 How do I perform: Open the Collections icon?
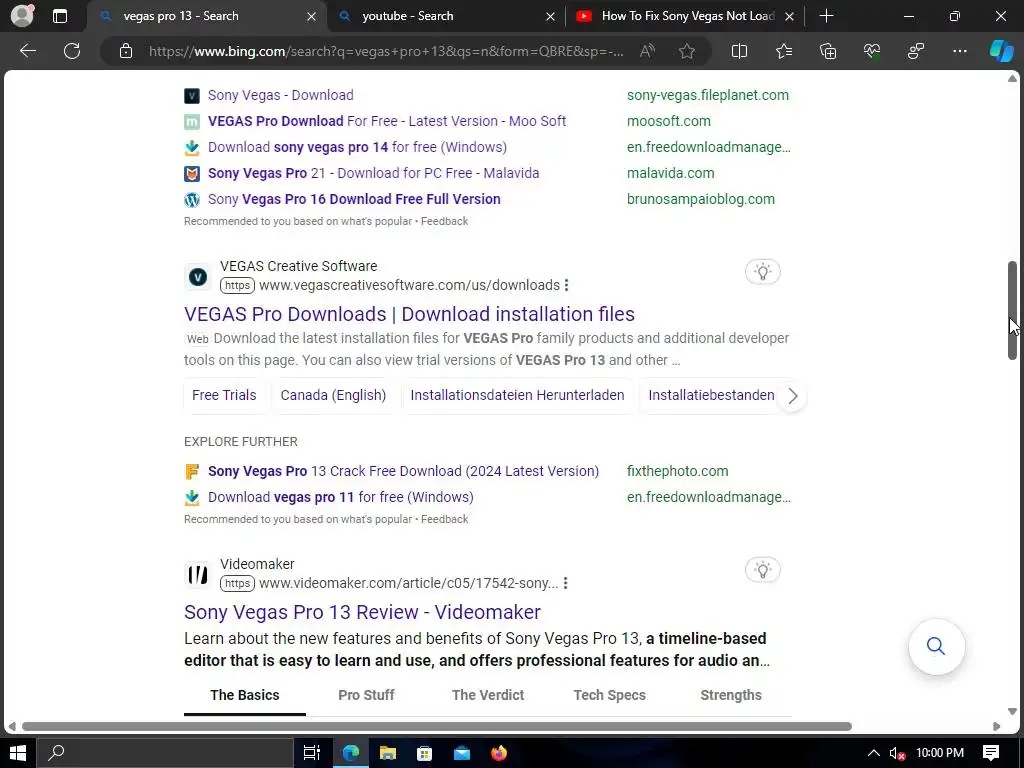828,51
